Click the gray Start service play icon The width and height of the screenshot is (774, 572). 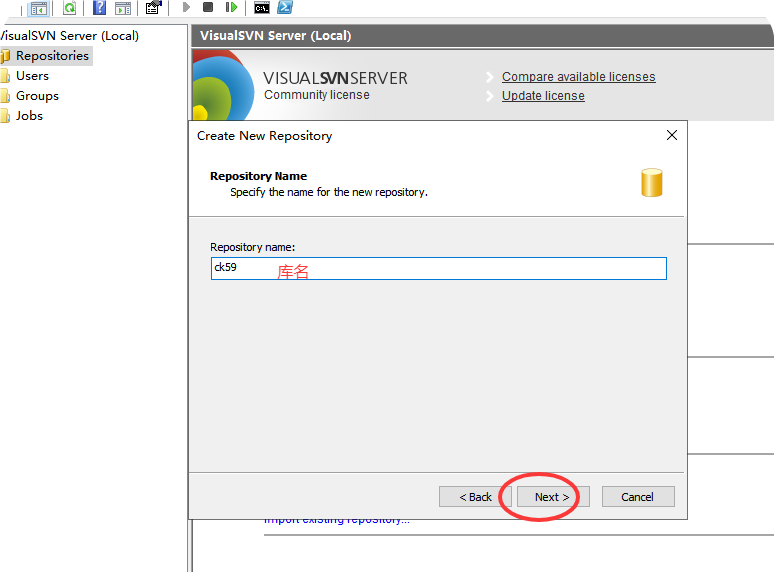pyautogui.click(x=186, y=7)
